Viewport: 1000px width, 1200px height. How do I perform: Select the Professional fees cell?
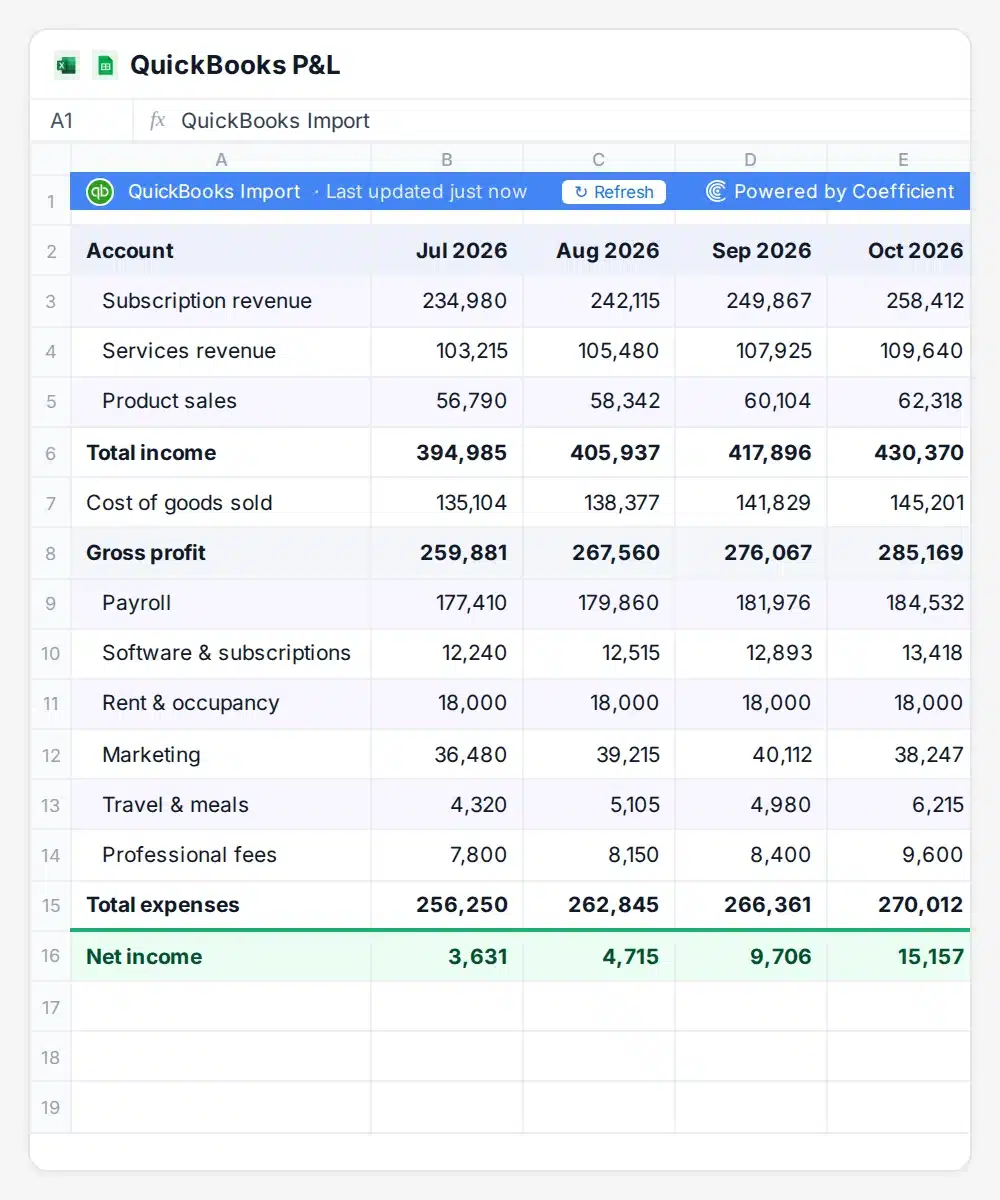coord(221,855)
